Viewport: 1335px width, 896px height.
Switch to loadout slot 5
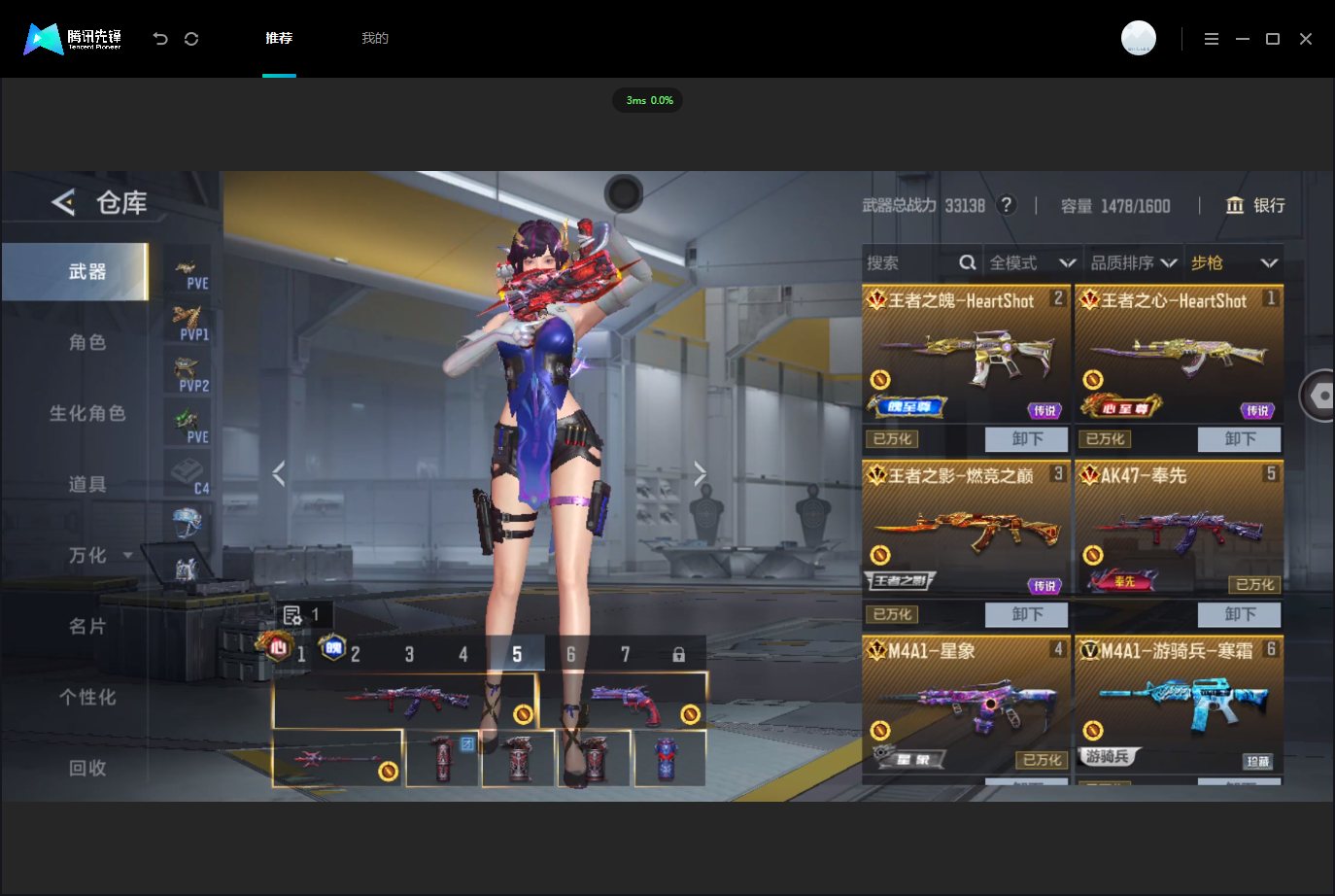[517, 655]
